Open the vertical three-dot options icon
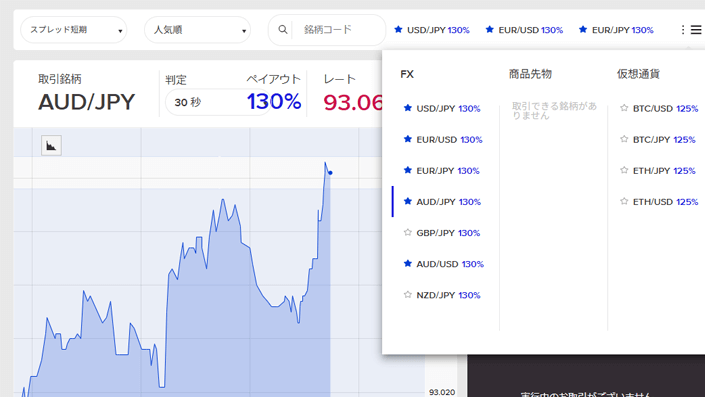The image size is (705, 397). (683, 30)
